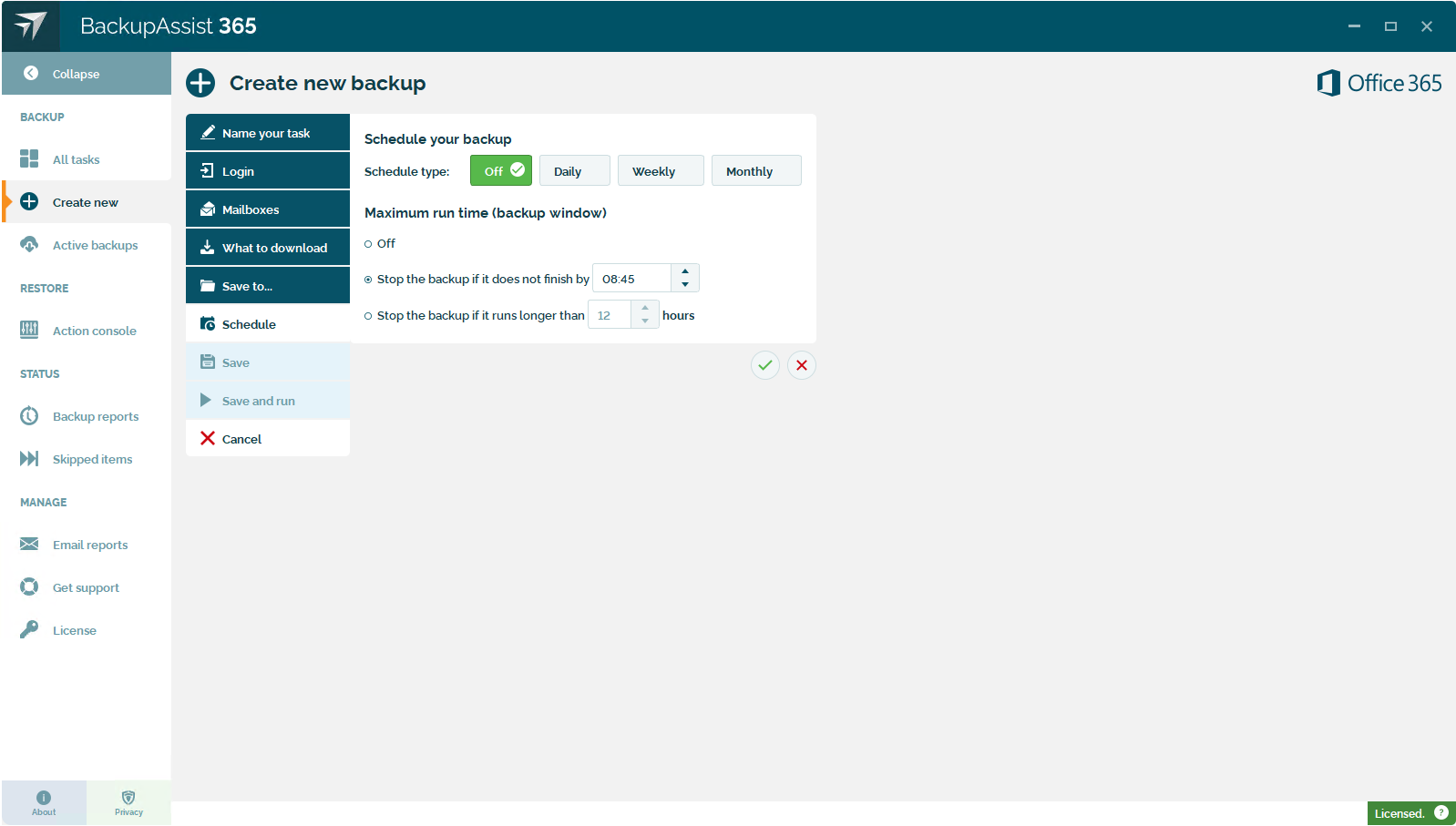
Task: Open the About page
Action: tap(44, 802)
